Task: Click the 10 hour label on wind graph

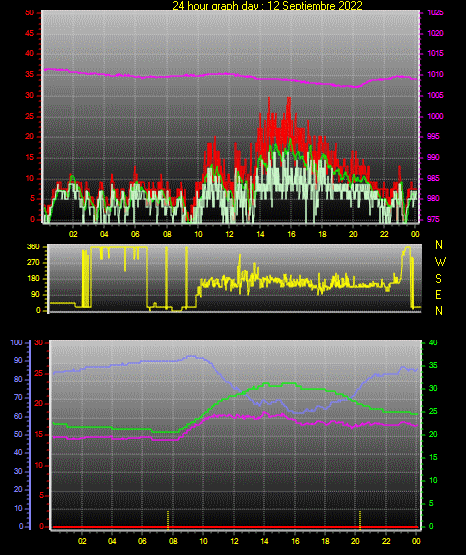Action: coord(198,234)
